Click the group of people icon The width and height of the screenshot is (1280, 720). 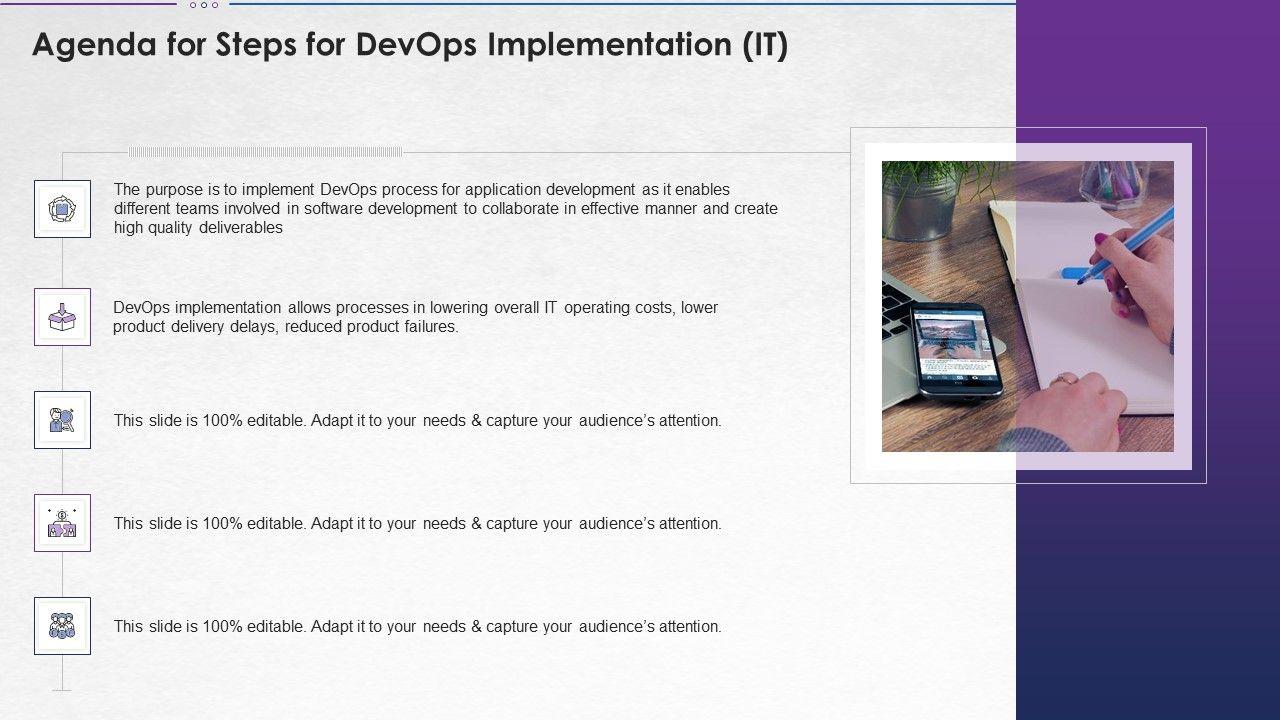coord(62,626)
